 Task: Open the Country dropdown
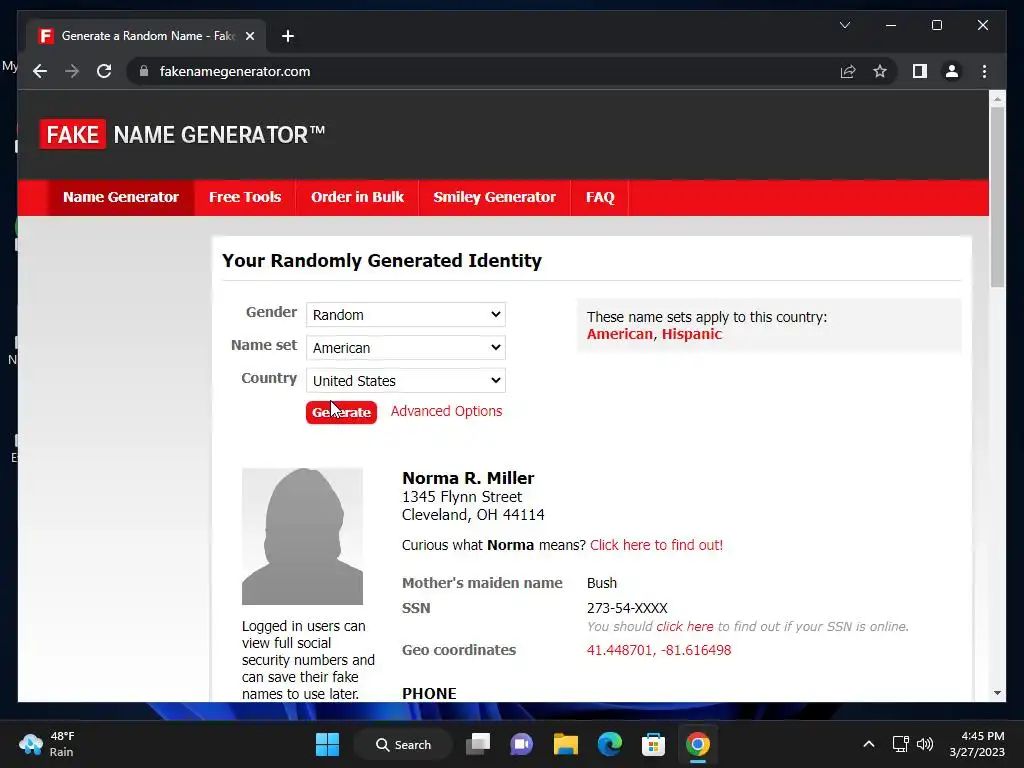click(406, 381)
